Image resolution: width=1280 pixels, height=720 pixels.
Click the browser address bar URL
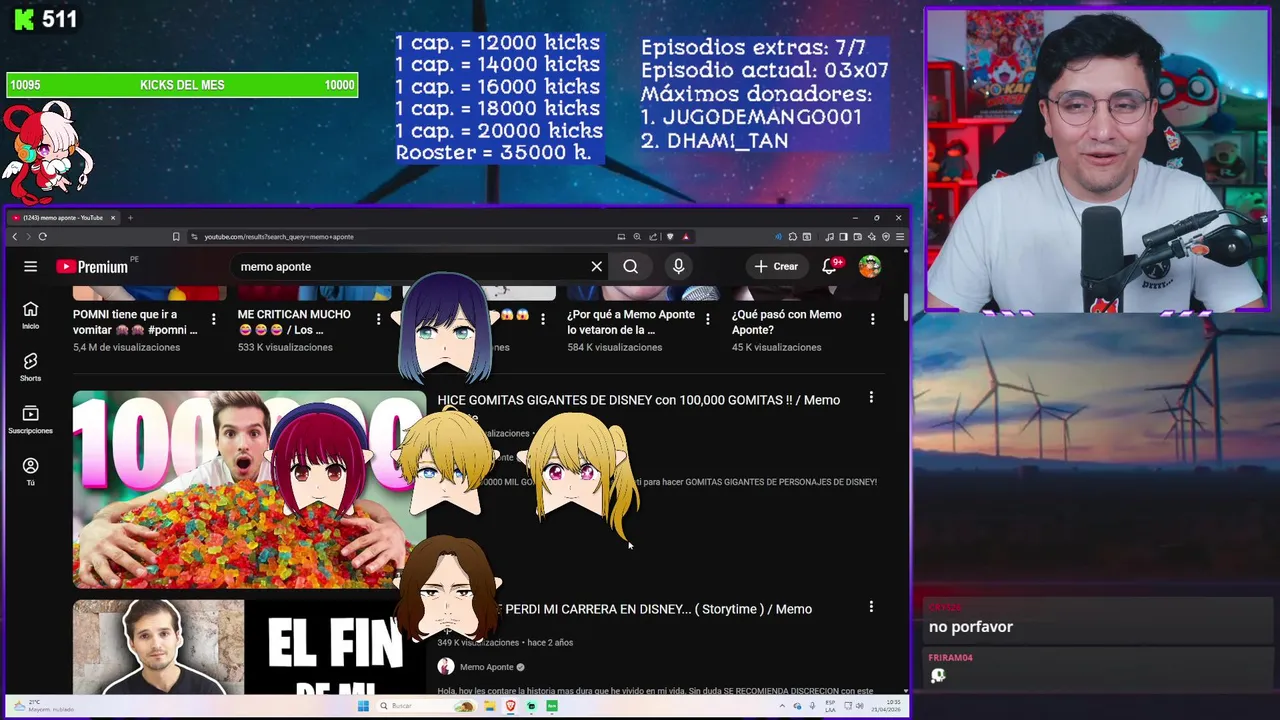pyautogui.click(x=279, y=237)
